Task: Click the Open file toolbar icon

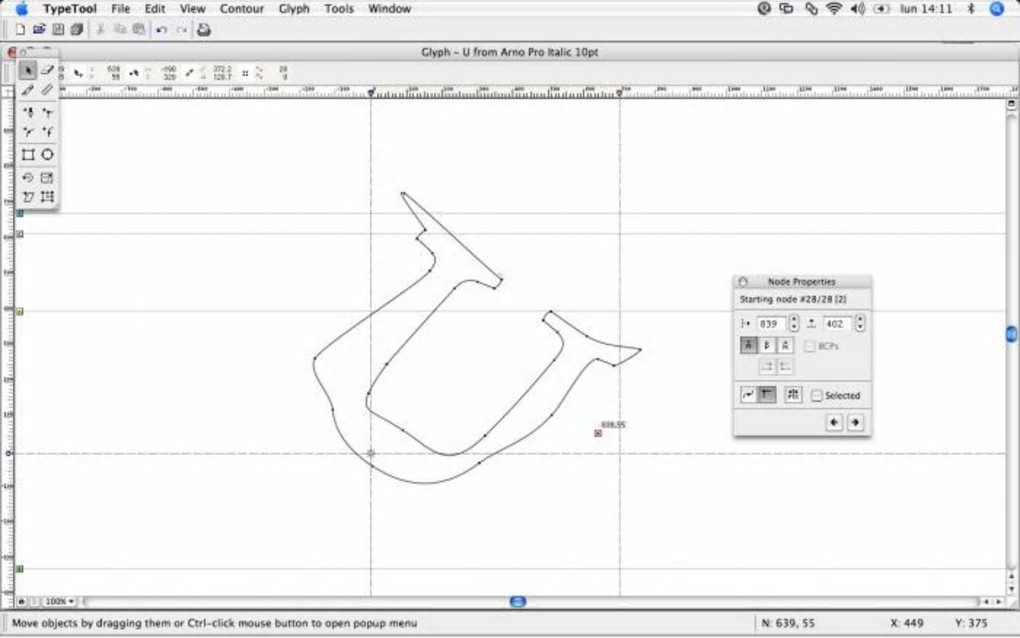Action: click(39, 29)
